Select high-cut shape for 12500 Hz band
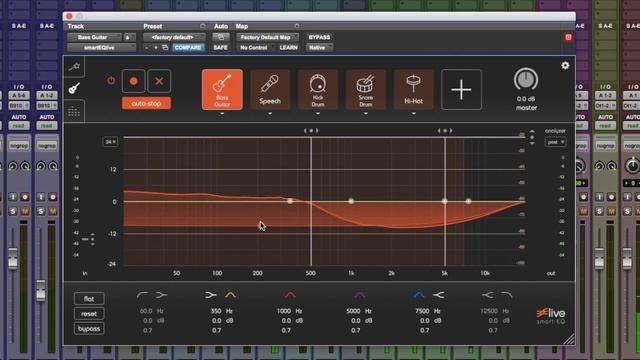The image size is (640, 360). point(507,295)
